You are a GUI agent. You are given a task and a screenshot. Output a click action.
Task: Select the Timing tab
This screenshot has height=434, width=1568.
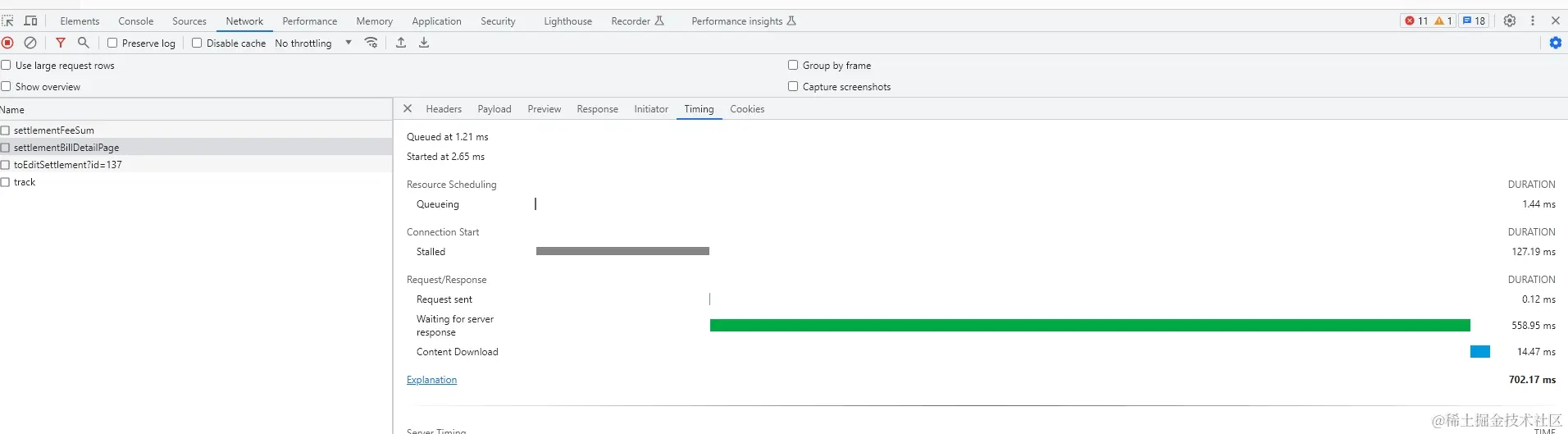tap(699, 109)
